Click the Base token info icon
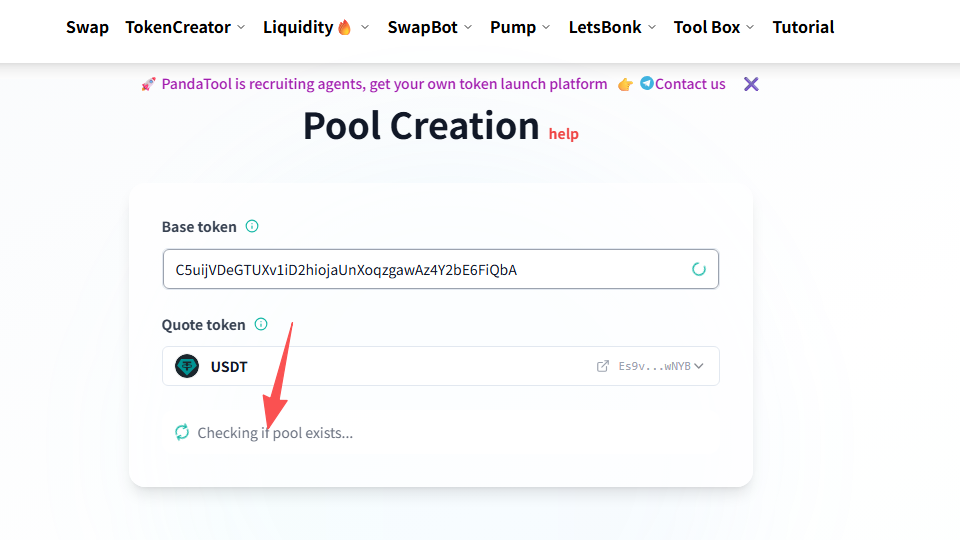 point(252,226)
